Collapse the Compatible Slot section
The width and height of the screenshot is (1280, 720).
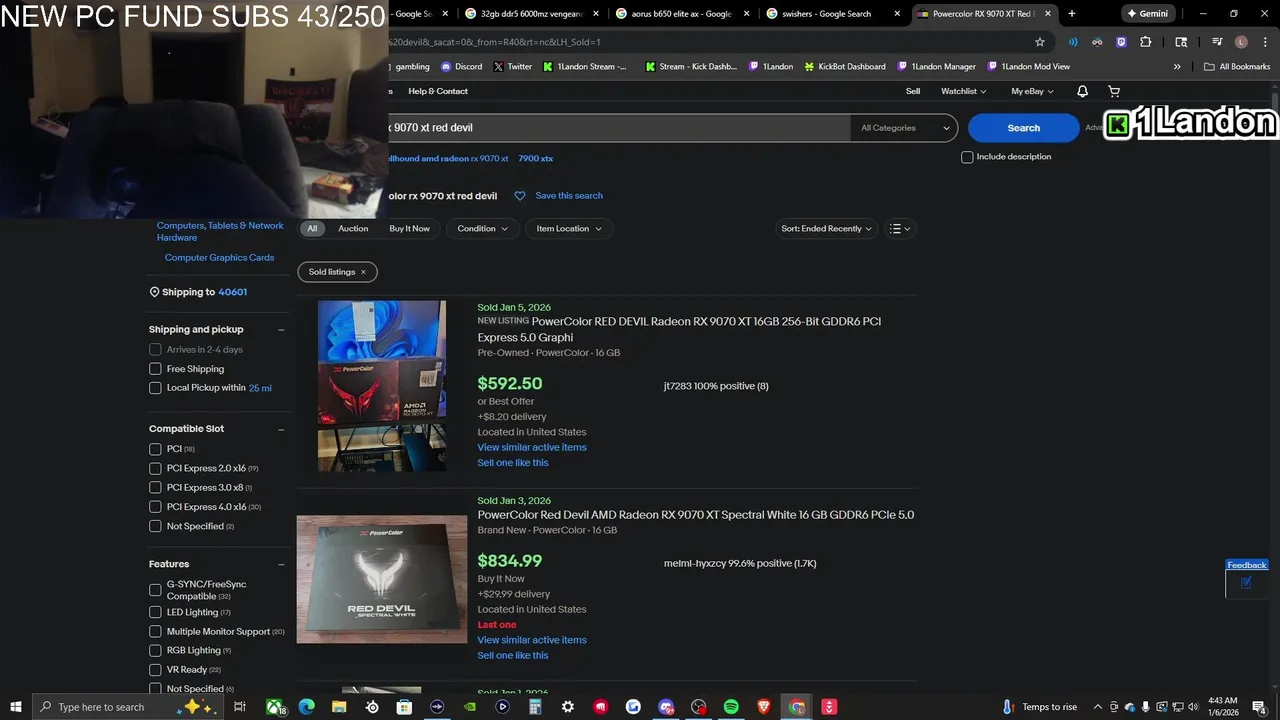pyautogui.click(x=281, y=429)
